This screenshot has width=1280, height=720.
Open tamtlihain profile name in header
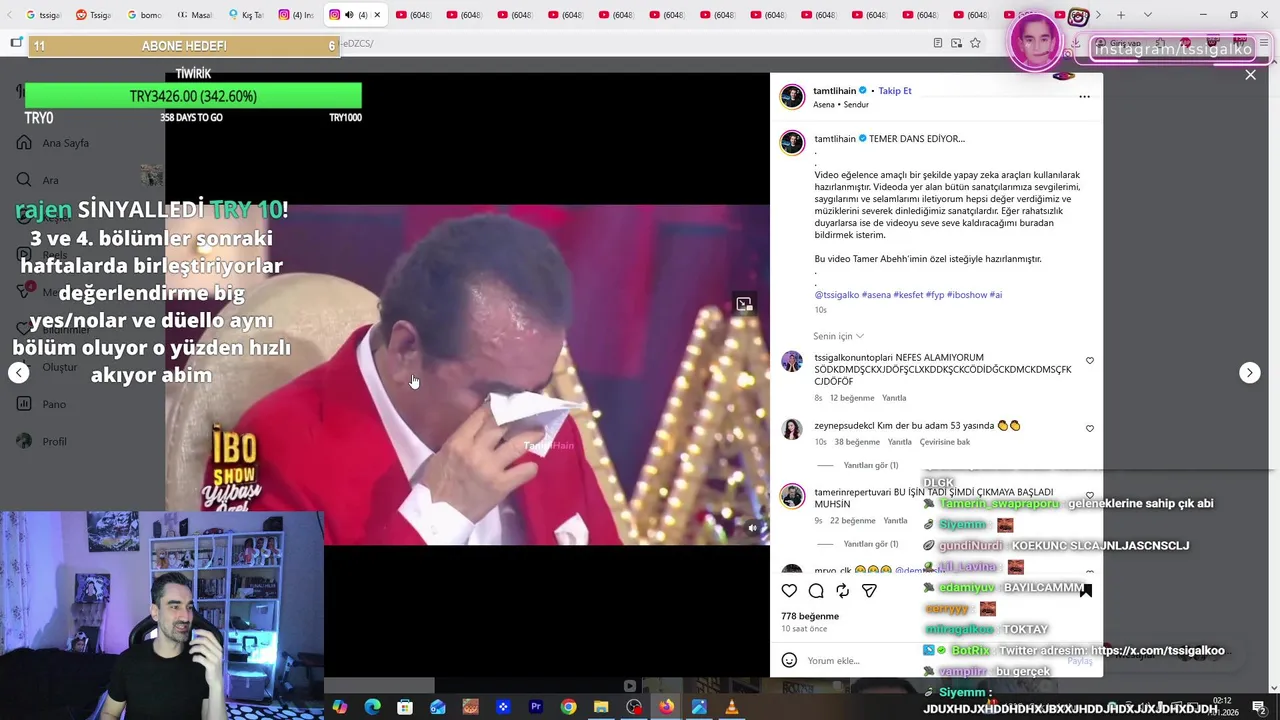click(834, 90)
